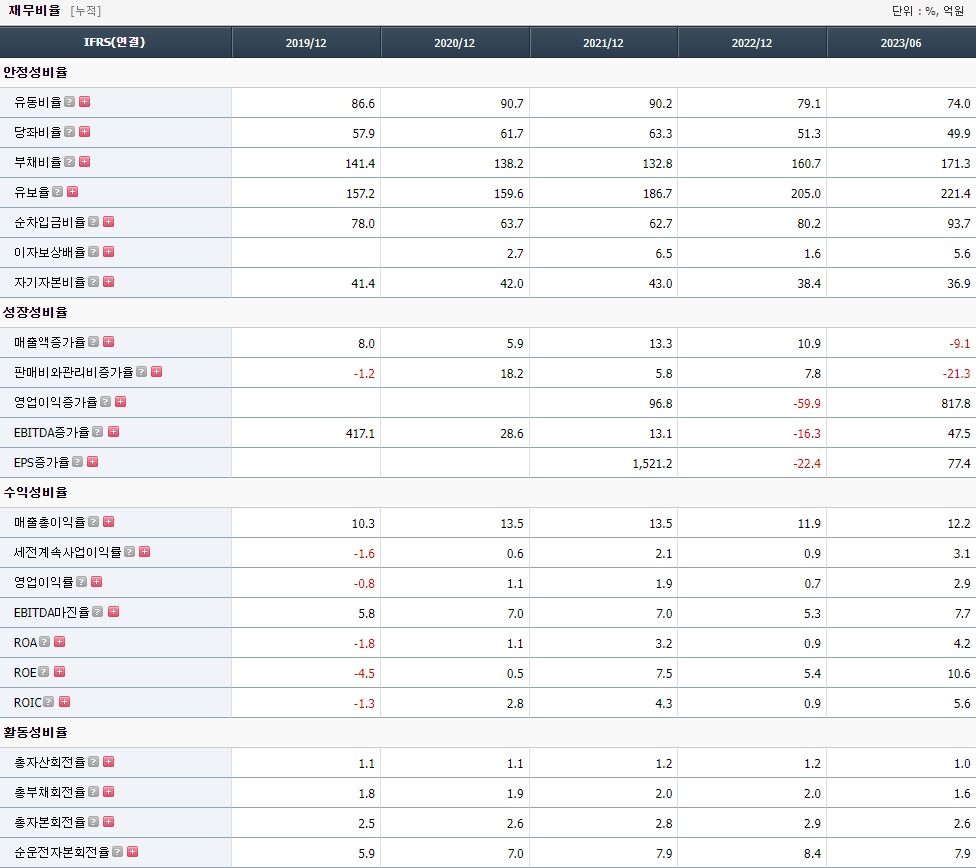979x868 pixels.
Task: Select the 2022/12 column header
Action: click(x=752, y=42)
